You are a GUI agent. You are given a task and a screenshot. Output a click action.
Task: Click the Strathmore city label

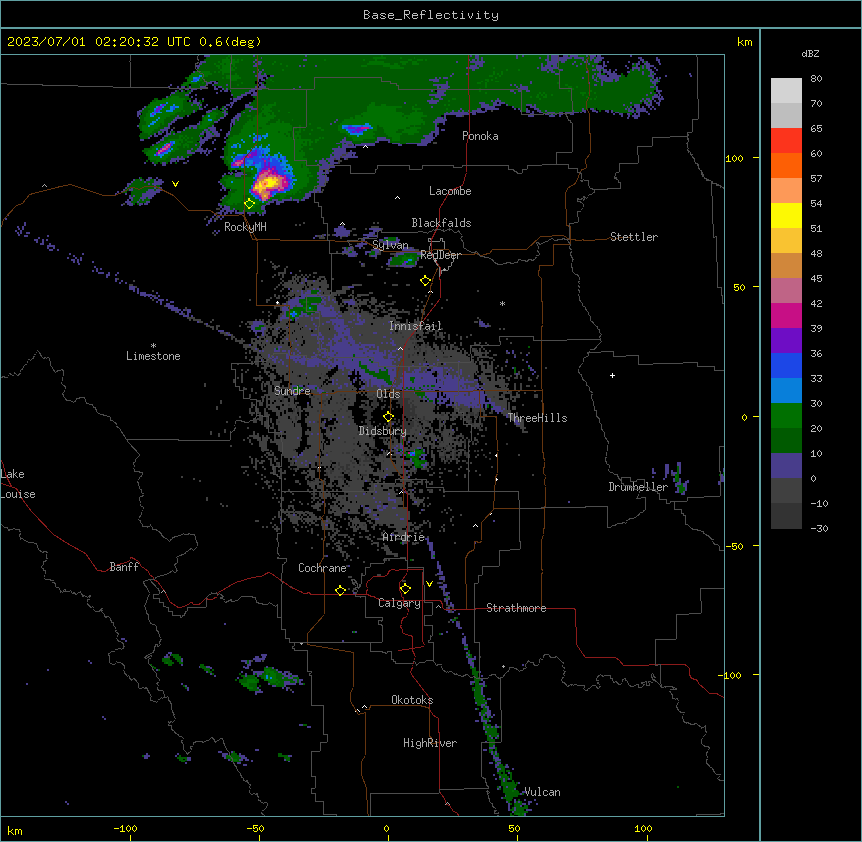coord(516,608)
